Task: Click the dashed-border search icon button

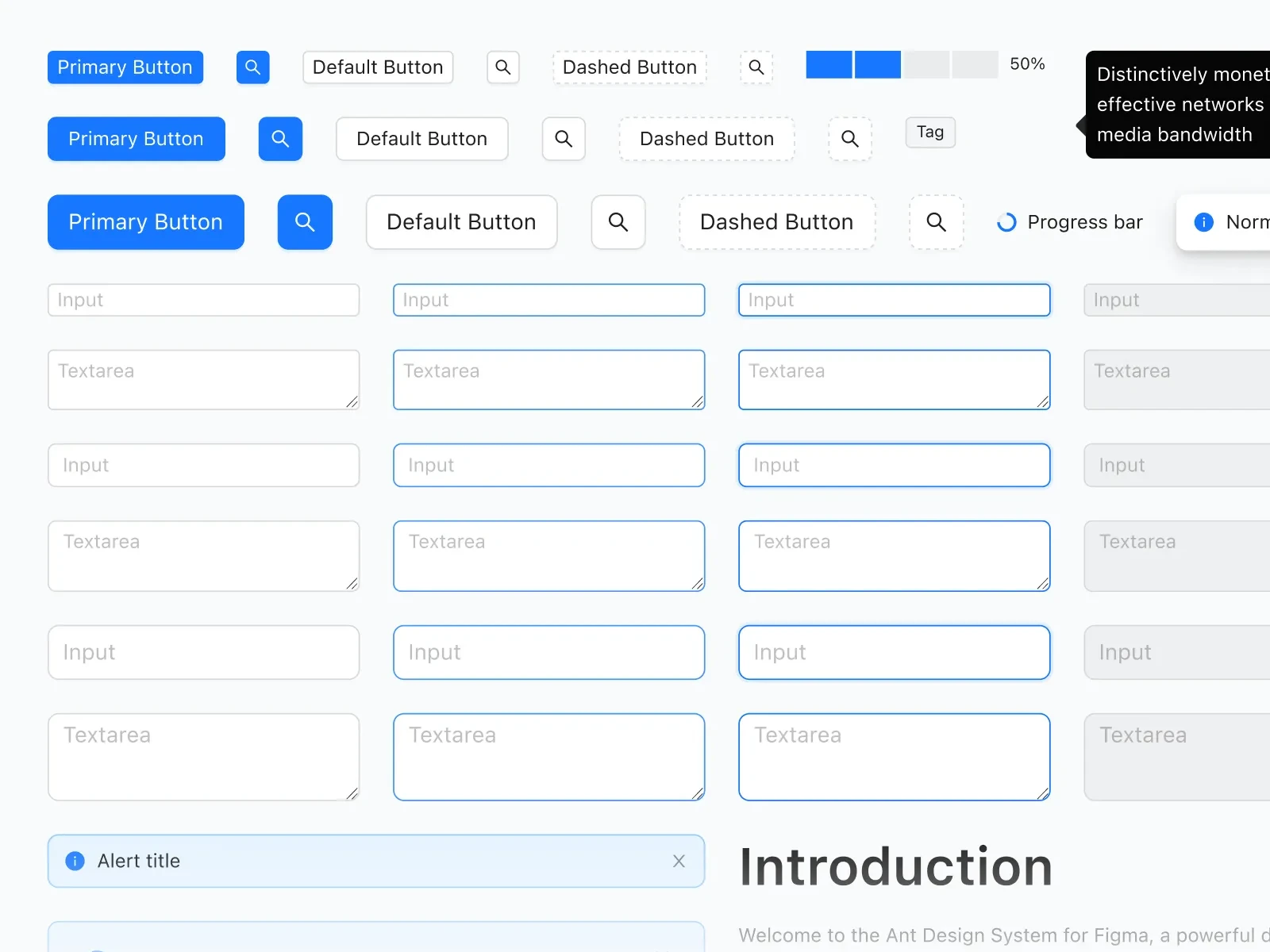Action: [x=936, y=222]
